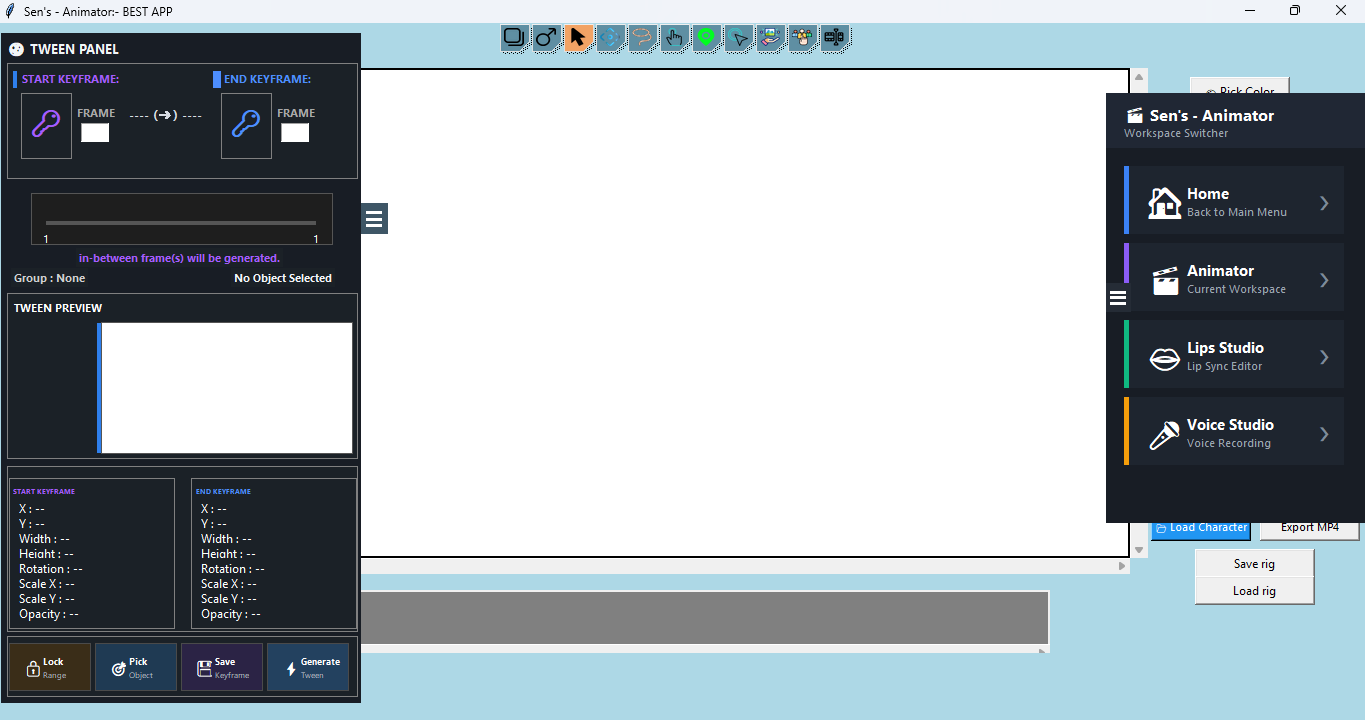This screenshot has width=1365, height=720.
Task: Open the hand holding picture tool
Action: [x=770, y=38]
